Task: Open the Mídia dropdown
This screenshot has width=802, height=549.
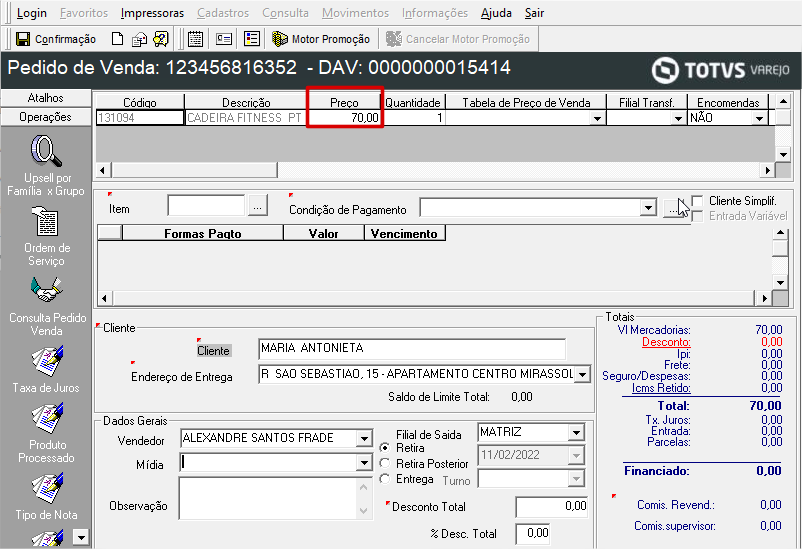Action: (x=364, y=463)
